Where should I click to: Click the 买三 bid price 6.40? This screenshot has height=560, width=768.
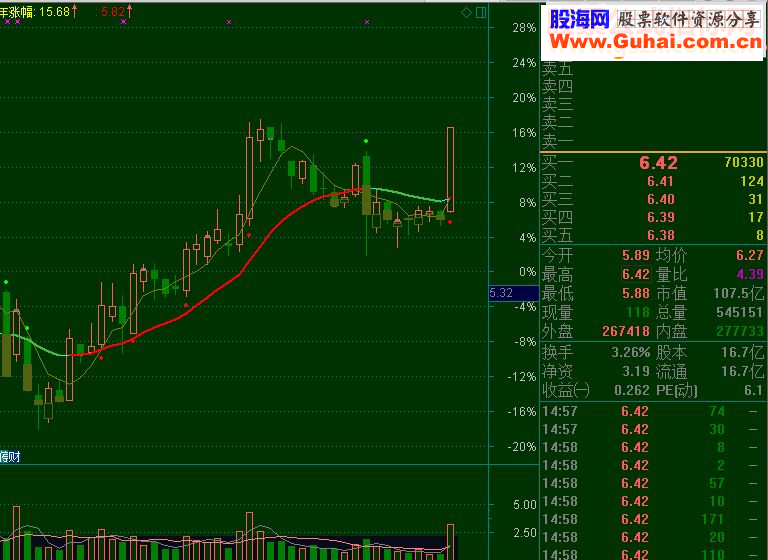point(661,199)
